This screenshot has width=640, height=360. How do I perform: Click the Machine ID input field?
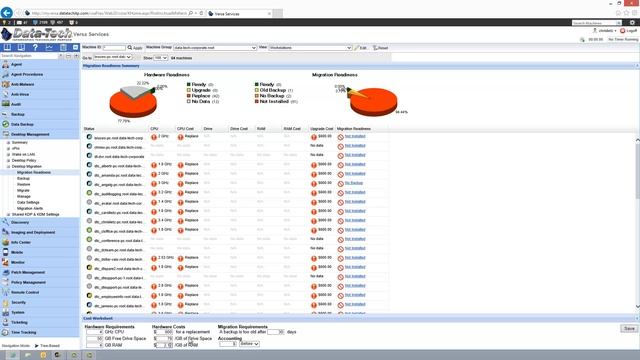coord(114,48)
